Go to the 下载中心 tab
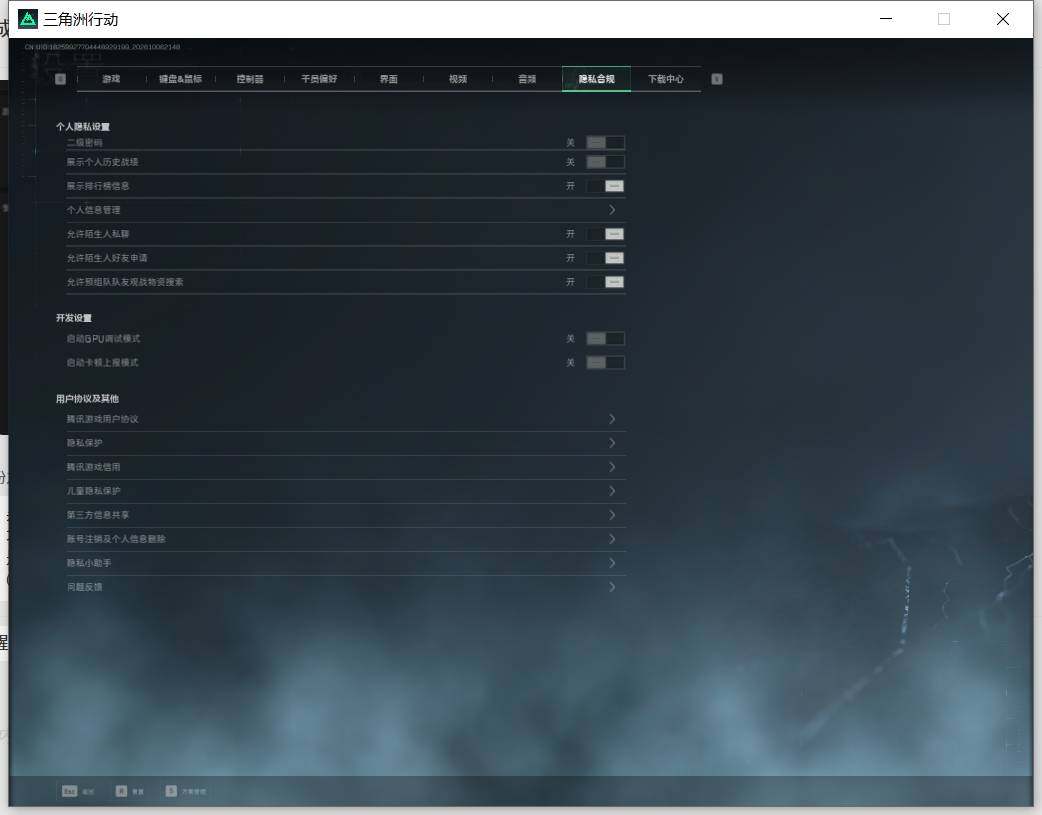The height and width of the screenshot is (815, 1042). 666,79
